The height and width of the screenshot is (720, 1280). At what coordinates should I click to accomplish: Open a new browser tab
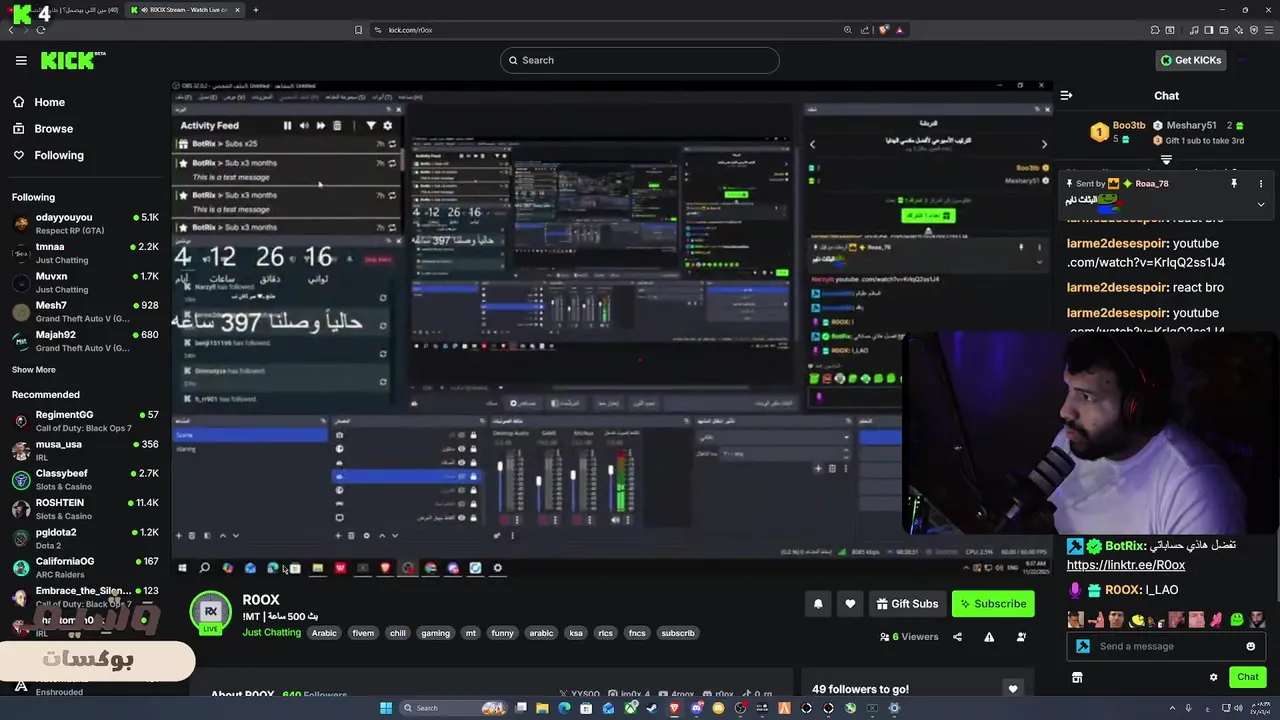(x=255, y=10)
